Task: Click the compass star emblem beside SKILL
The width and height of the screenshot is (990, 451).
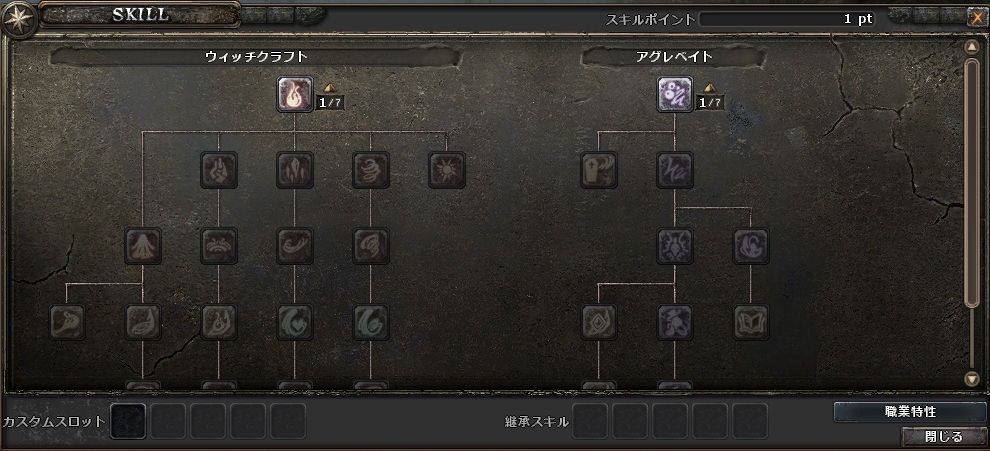Action: [17, 20]
